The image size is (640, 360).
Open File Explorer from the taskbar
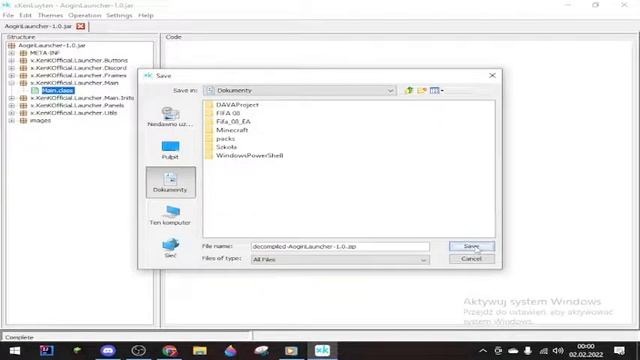pos(200,351)
